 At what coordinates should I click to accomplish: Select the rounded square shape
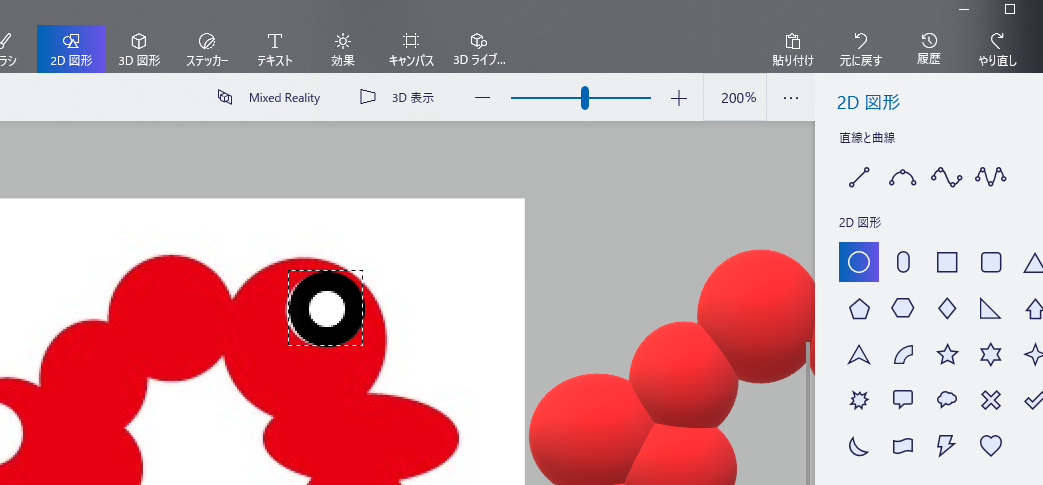coord(990,262)
